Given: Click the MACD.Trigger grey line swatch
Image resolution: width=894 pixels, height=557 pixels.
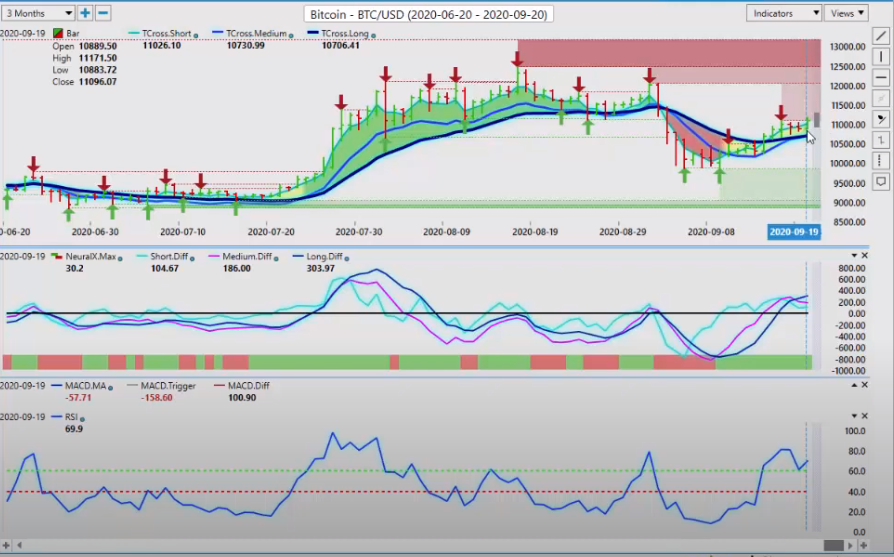Looking at the screenshot, I should [x=132, y=386].
